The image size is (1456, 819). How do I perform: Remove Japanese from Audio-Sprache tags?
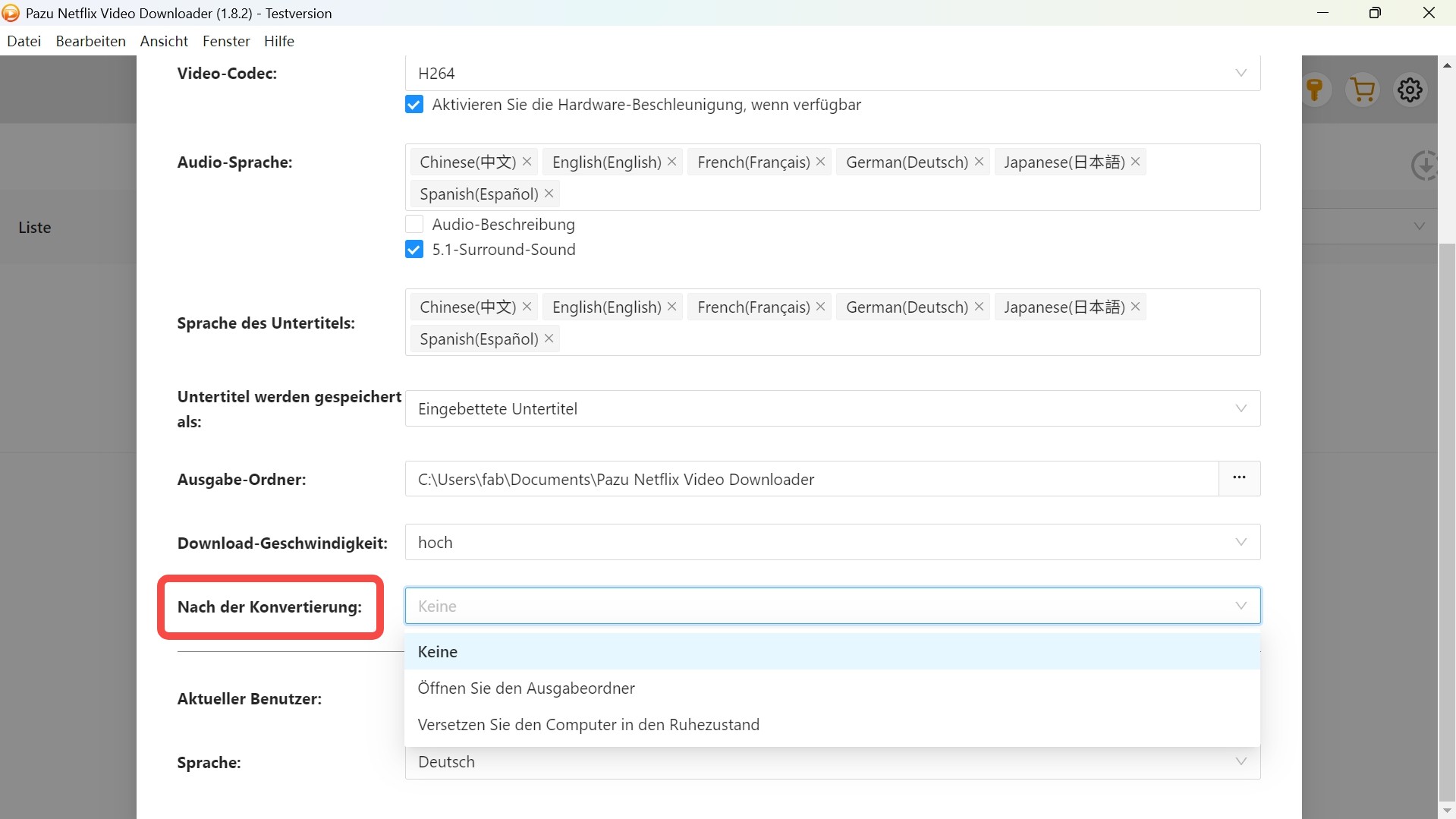[1136, 162]
